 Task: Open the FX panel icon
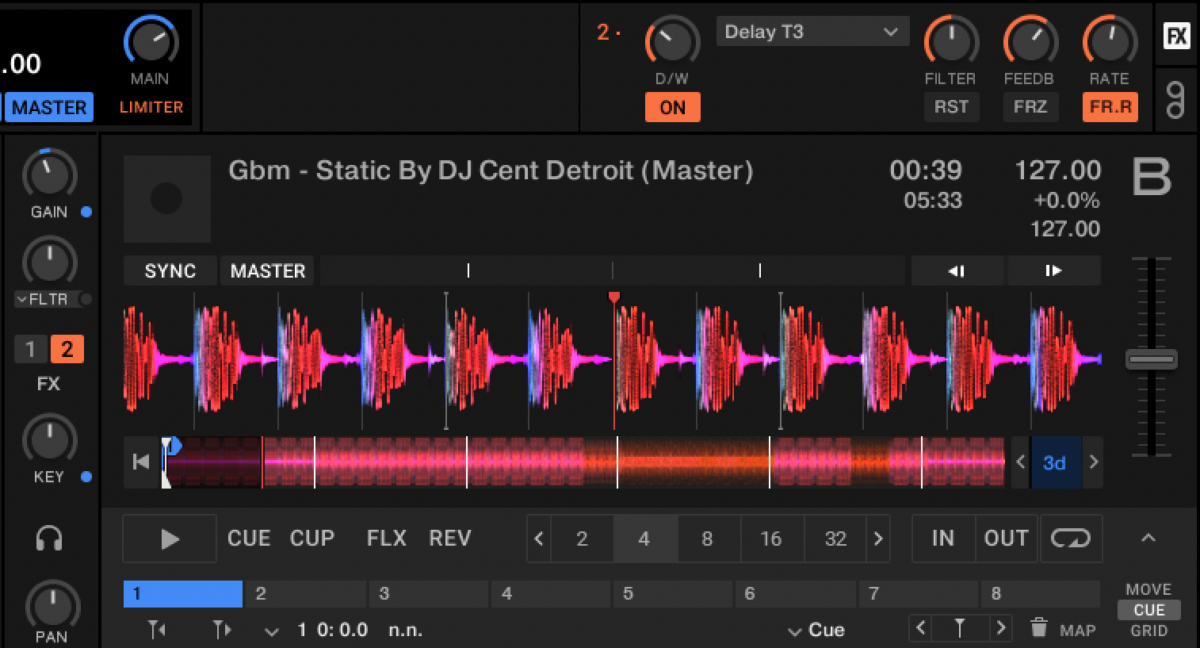[1176, 37]
